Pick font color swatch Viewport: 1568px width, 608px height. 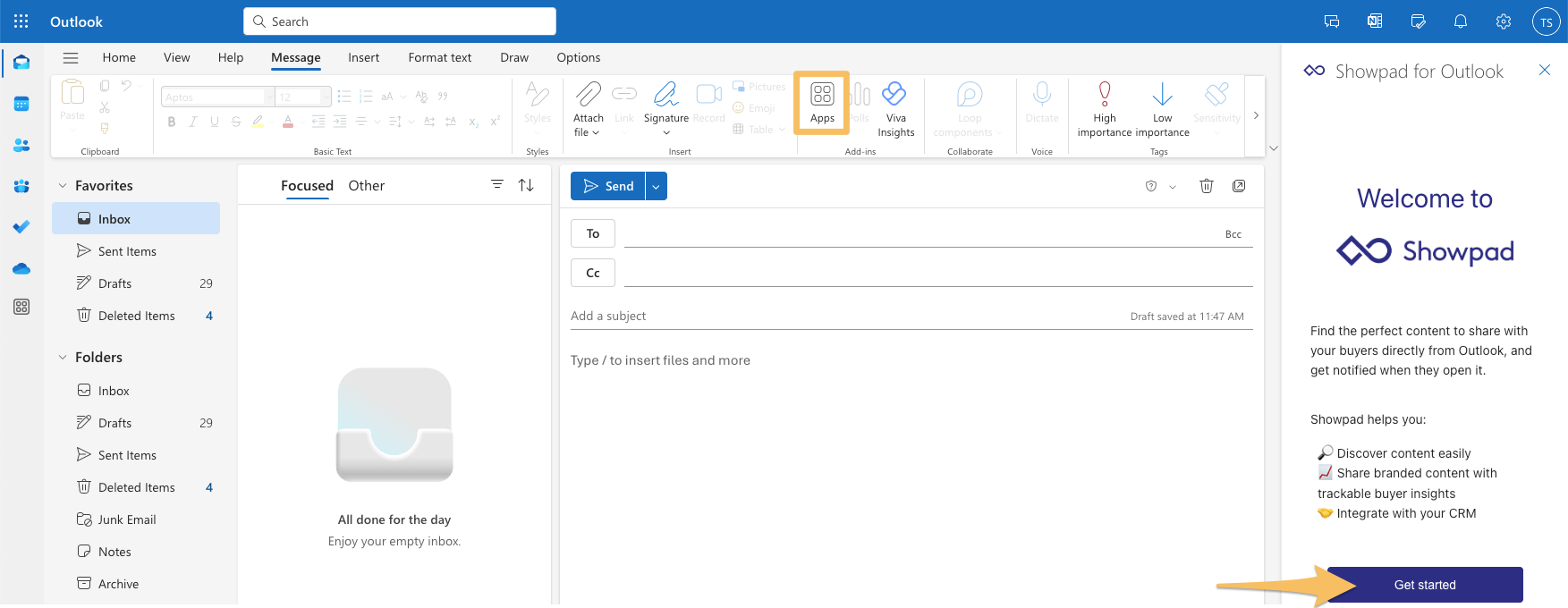pos(288,122)
